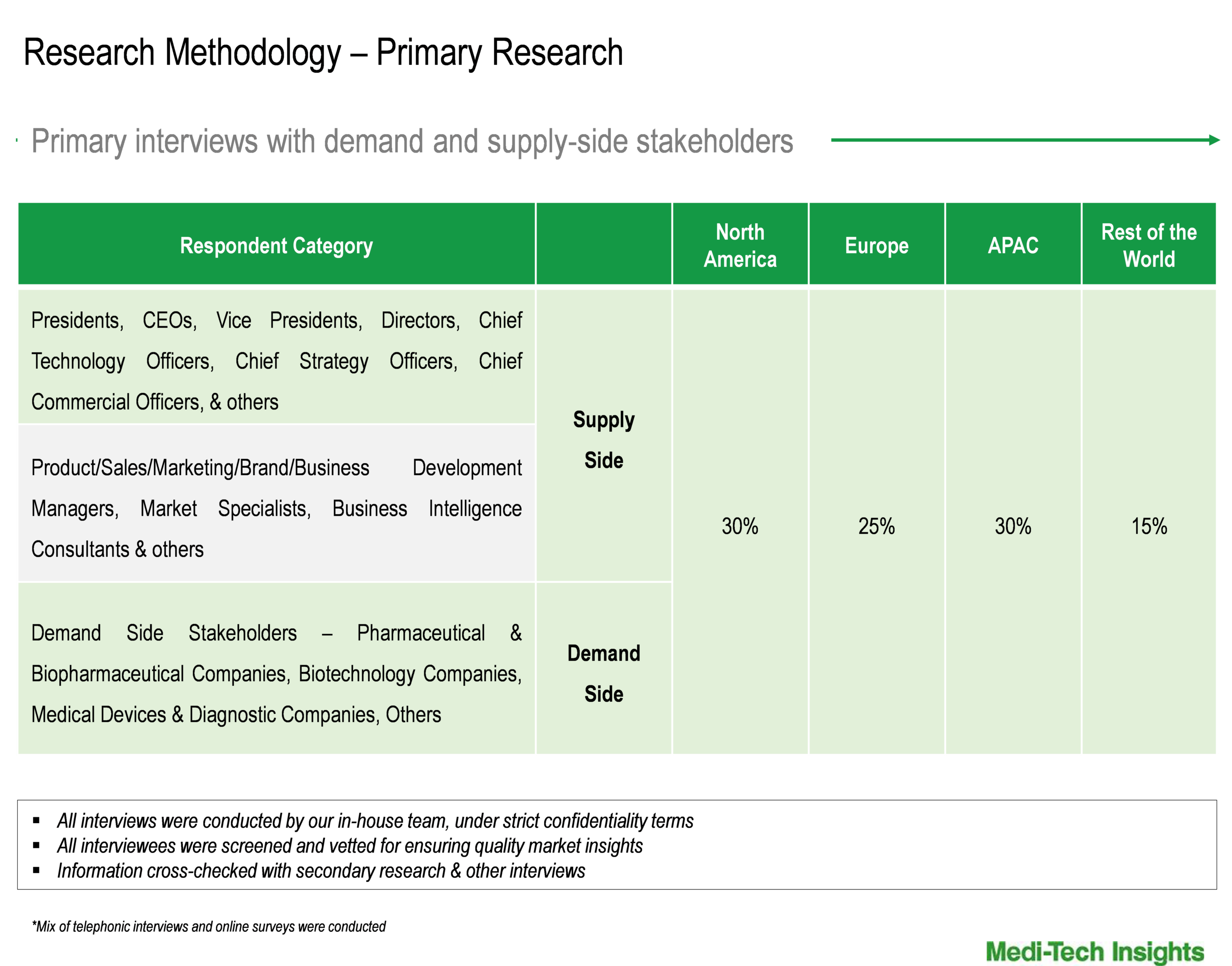Click the 'Rest of the World' column header
Screen dimensions: 1232x966
pyautogui.click(x=1149, y=244)
